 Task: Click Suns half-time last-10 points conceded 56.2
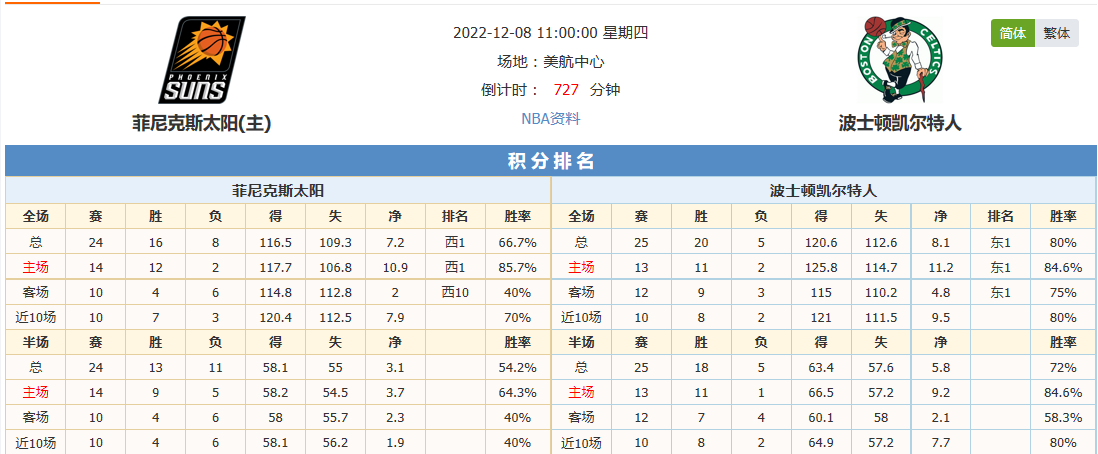[x=336, y=442]
